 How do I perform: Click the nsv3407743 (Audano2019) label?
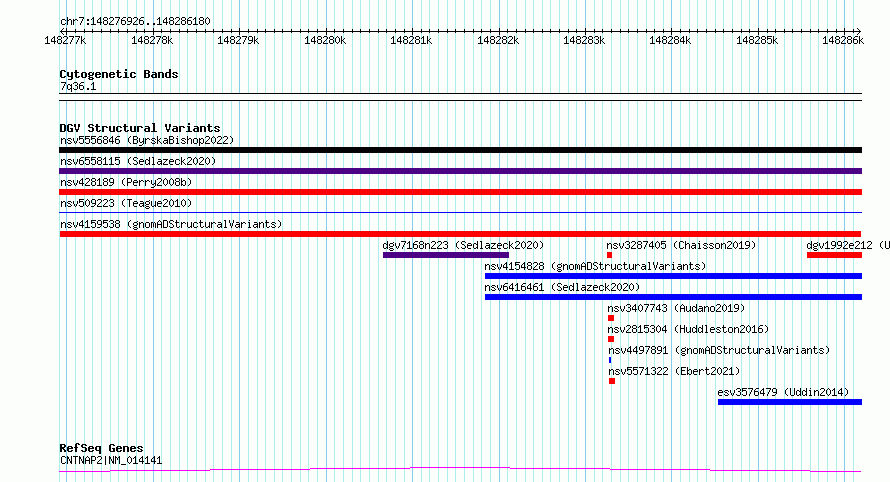pyautogui.click(x=676, y=308)
